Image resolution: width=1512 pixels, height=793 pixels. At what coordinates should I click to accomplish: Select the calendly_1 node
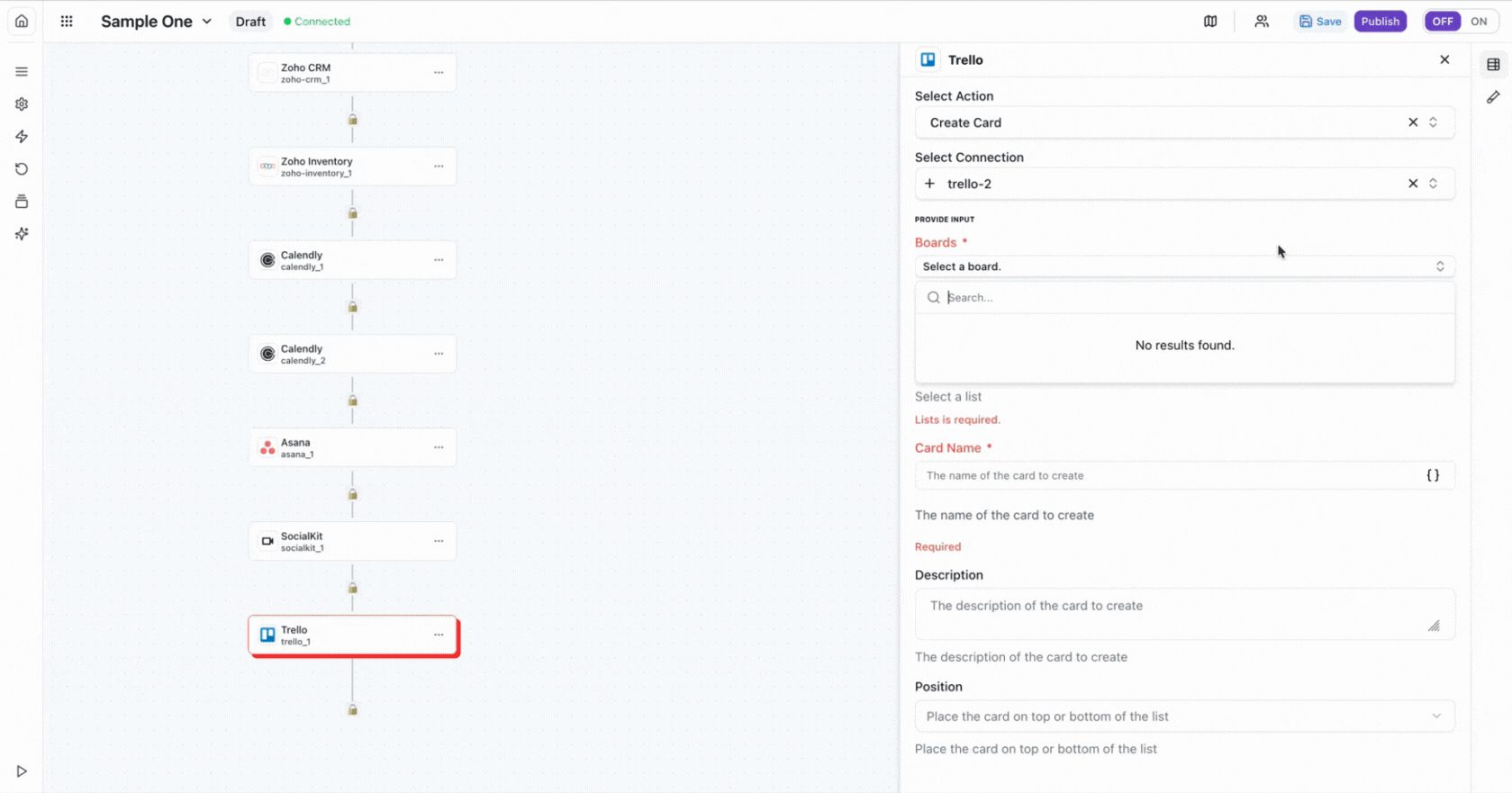[352, 260]
